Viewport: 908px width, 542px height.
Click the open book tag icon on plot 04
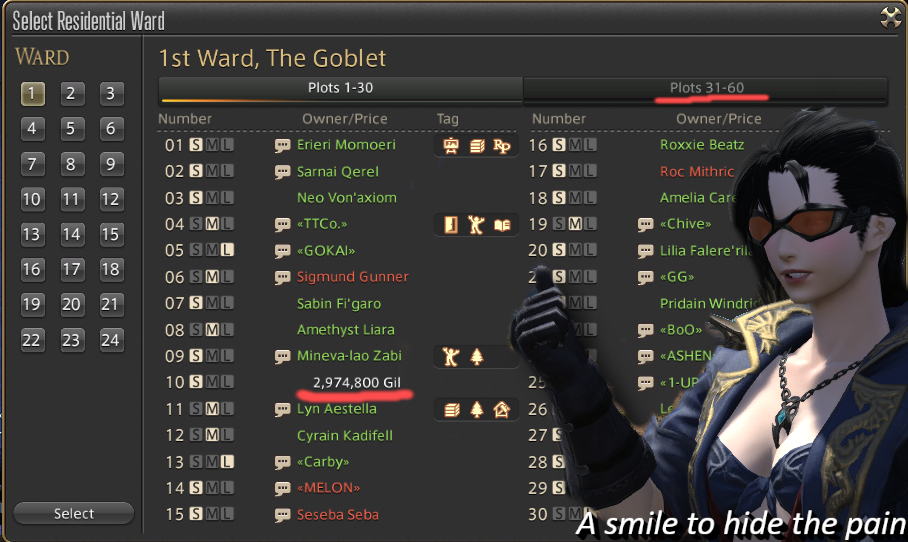click(x=501, y=225)
